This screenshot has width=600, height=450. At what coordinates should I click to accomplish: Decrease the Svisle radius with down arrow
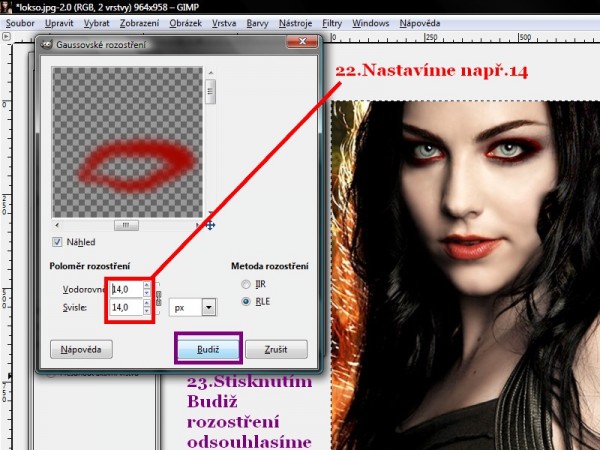(147, 311)
